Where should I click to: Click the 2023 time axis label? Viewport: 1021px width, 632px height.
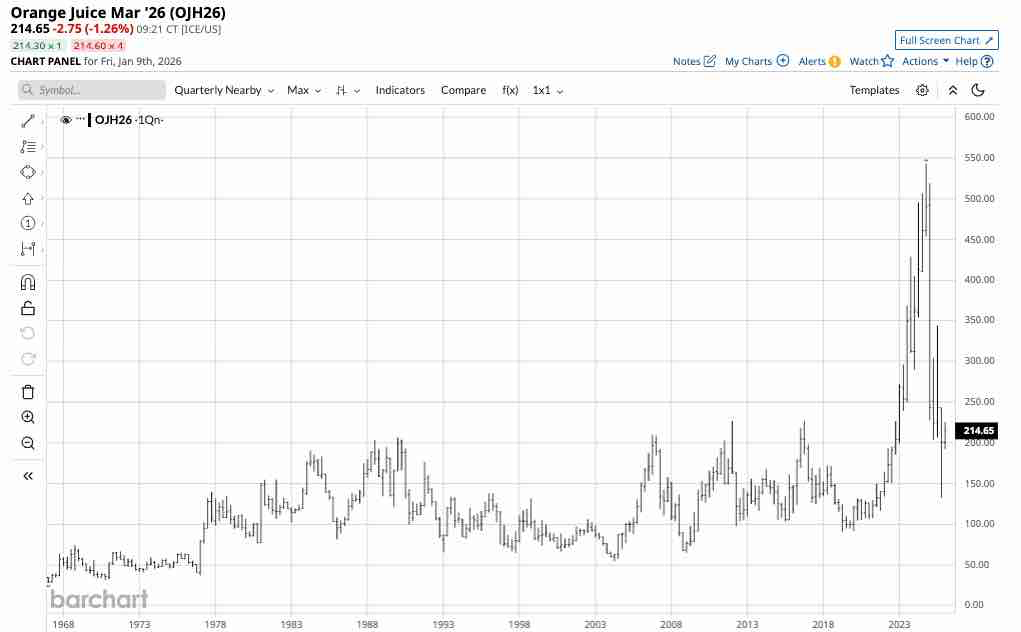pyautogui.click(x=899, y=624)
